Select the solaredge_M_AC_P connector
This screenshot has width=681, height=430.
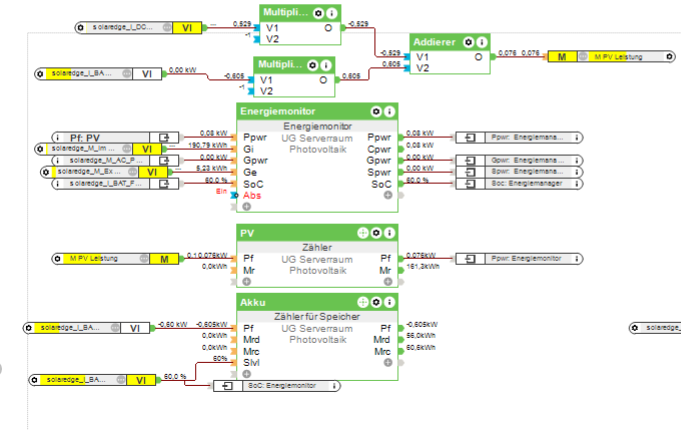(115, 161)
